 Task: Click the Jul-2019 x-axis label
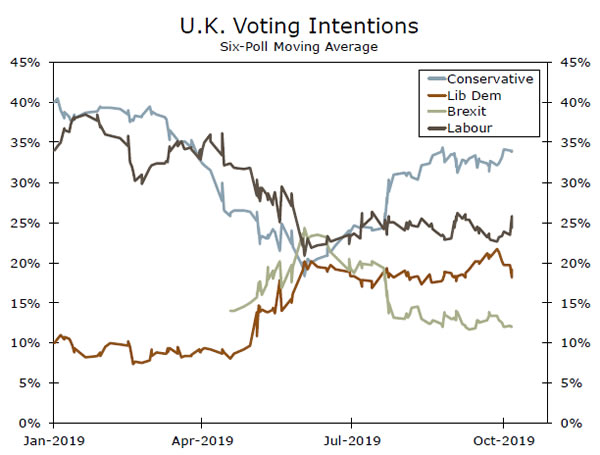tap(351, 439)
